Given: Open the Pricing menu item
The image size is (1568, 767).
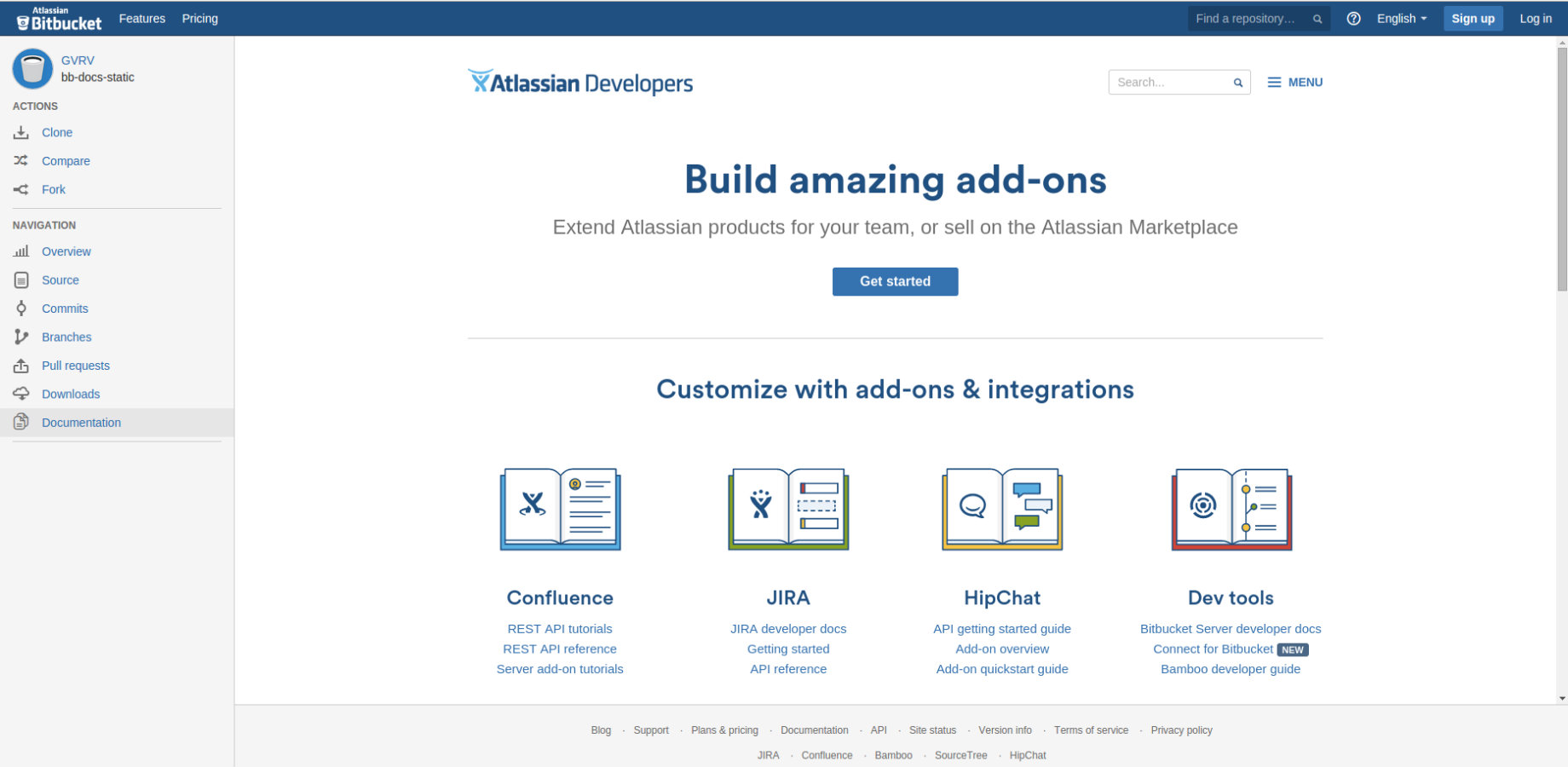Looking at the screenshot, I should (x=200, y=19).
